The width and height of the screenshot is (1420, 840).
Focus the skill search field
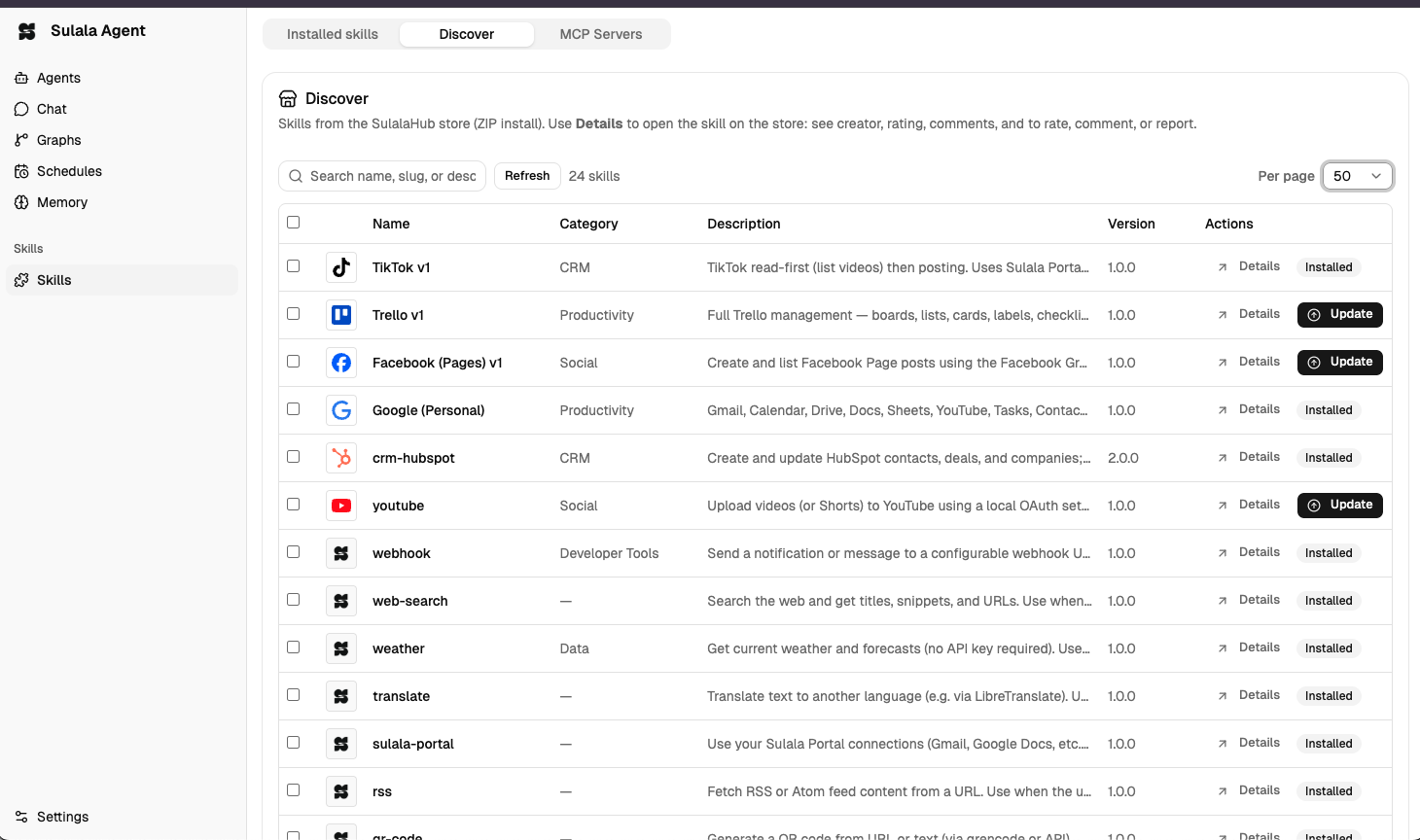tap(382, 176)
